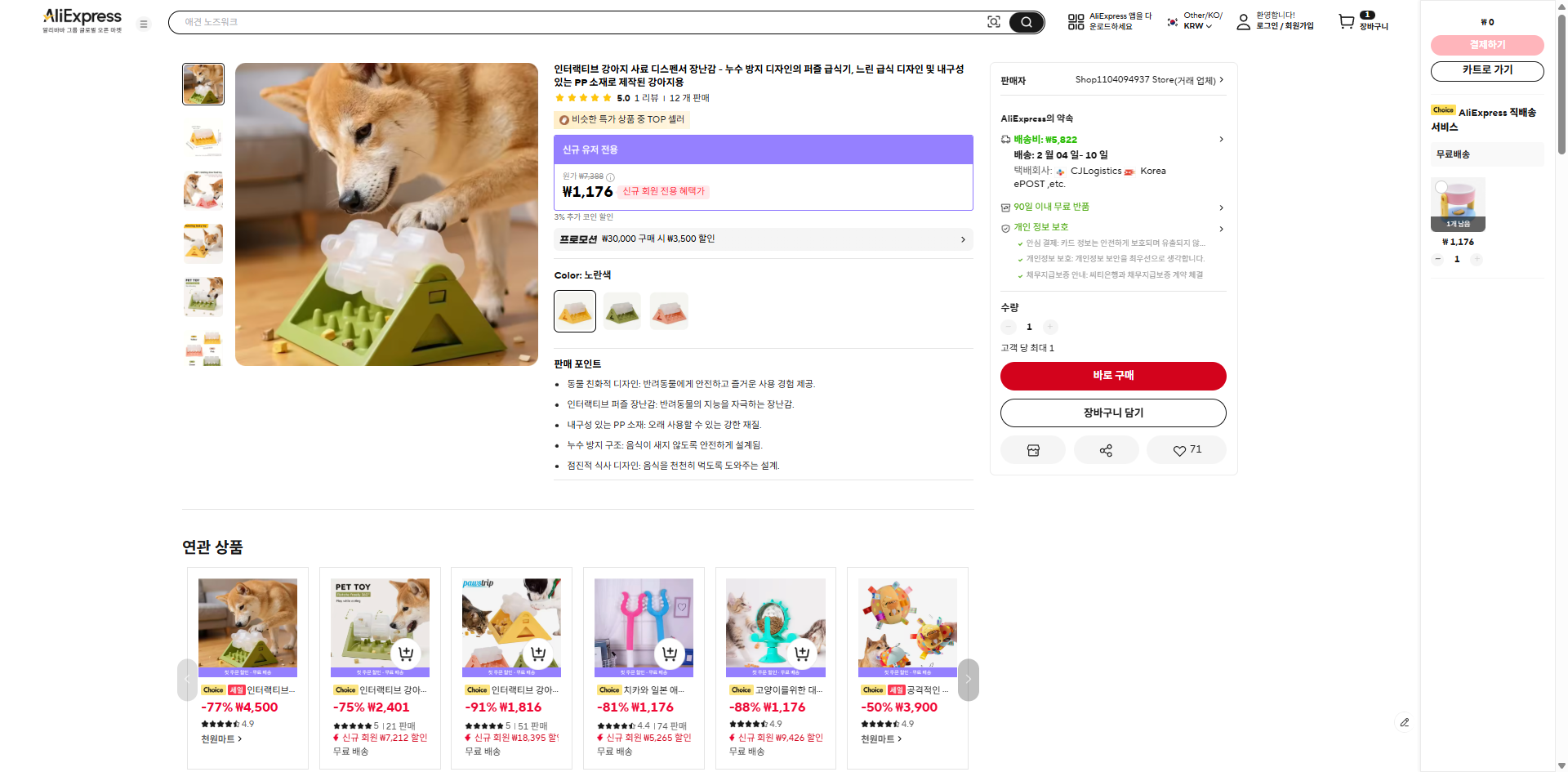Image resolution: width=1568 pixels, height=772 pixels.
Task: Click the magnifier search icon
Action: point(1027,22)
